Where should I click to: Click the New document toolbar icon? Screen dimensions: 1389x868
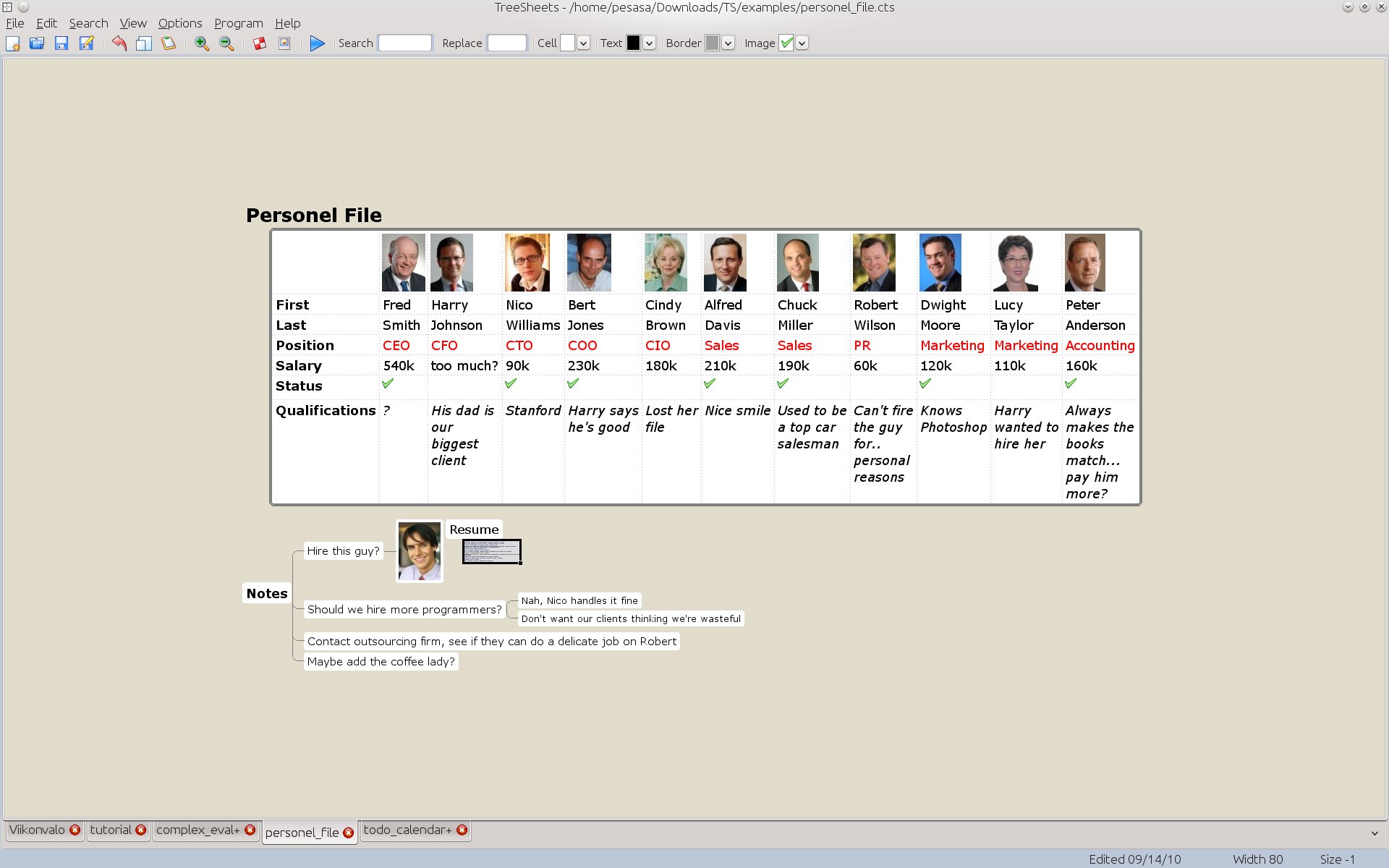pos(13,43)
